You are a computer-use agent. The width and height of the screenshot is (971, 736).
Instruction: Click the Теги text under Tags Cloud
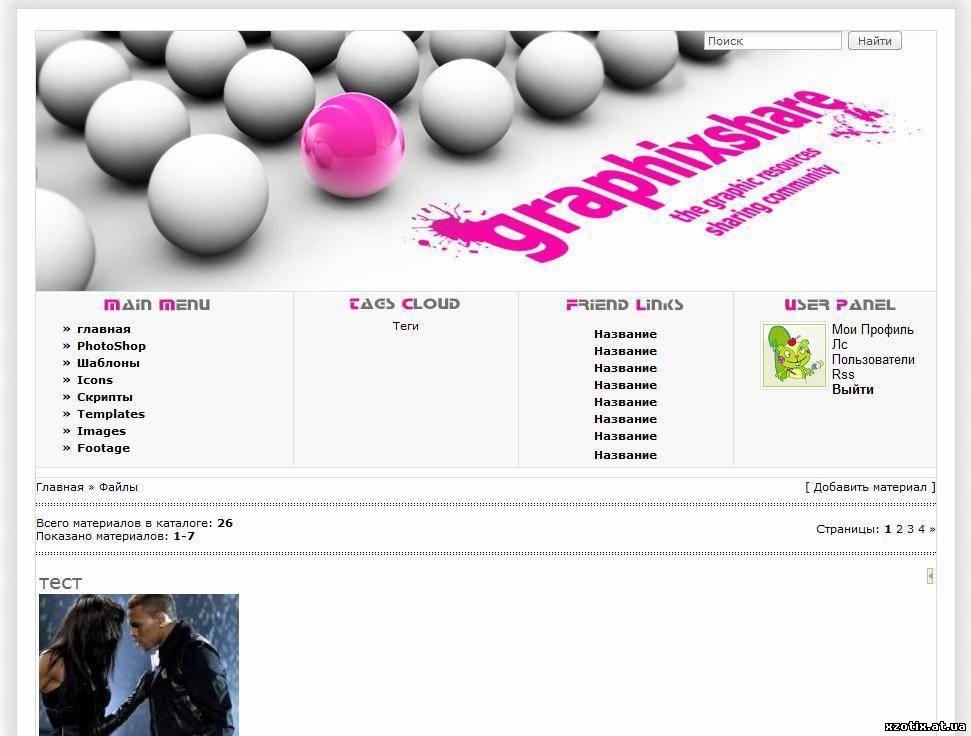(406, 326)
